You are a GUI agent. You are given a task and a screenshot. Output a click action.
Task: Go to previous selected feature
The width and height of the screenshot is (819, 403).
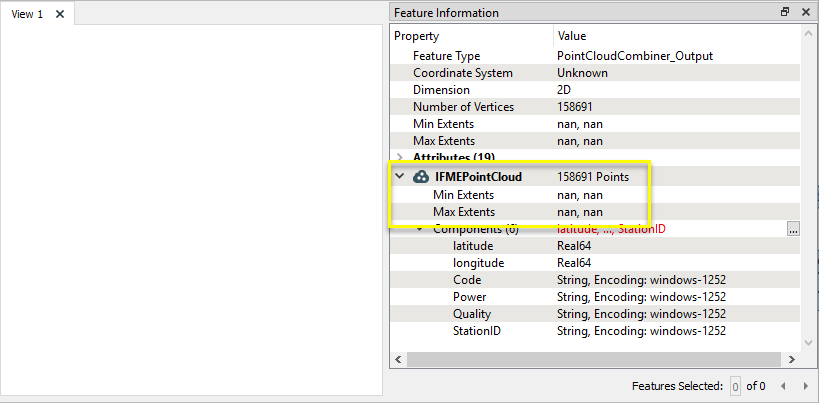point(782,386)
